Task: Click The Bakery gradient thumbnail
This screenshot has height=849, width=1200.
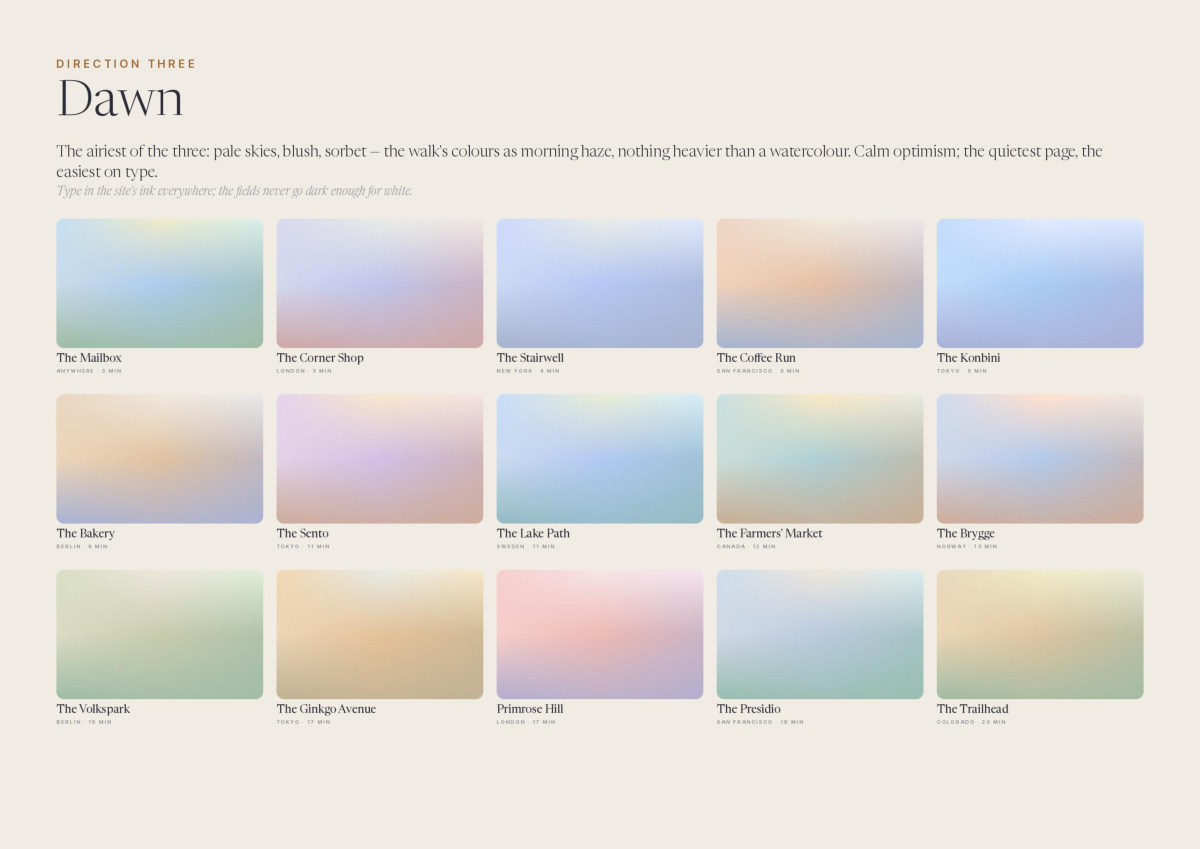Action: pyautogui.click(x=160, y=459)
